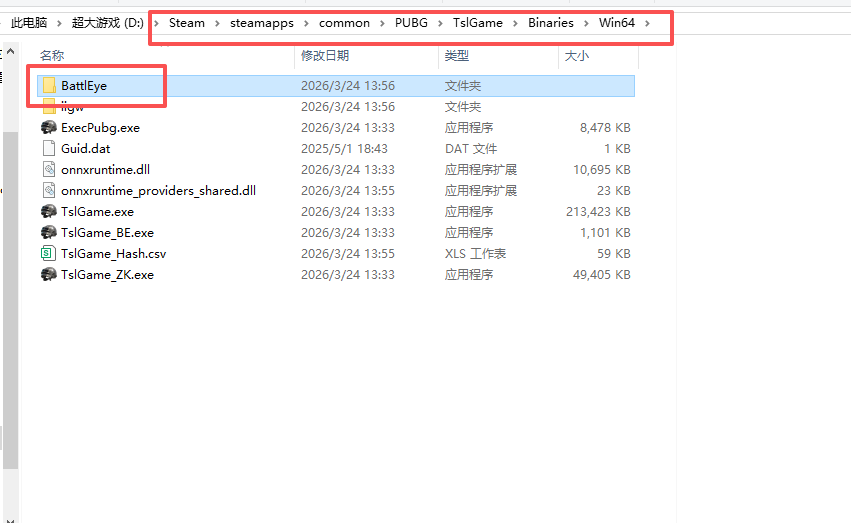Click the TslGame_ZK.exe application icon
The width and height of the screenshot is (851, 523).
pyautogui.click(x=49, y=275)
